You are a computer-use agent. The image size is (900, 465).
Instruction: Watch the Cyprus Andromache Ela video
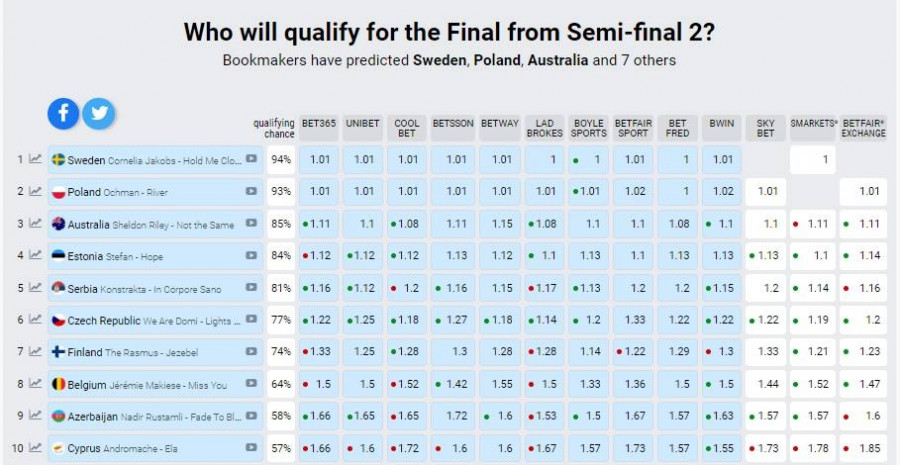coord(251,449)
